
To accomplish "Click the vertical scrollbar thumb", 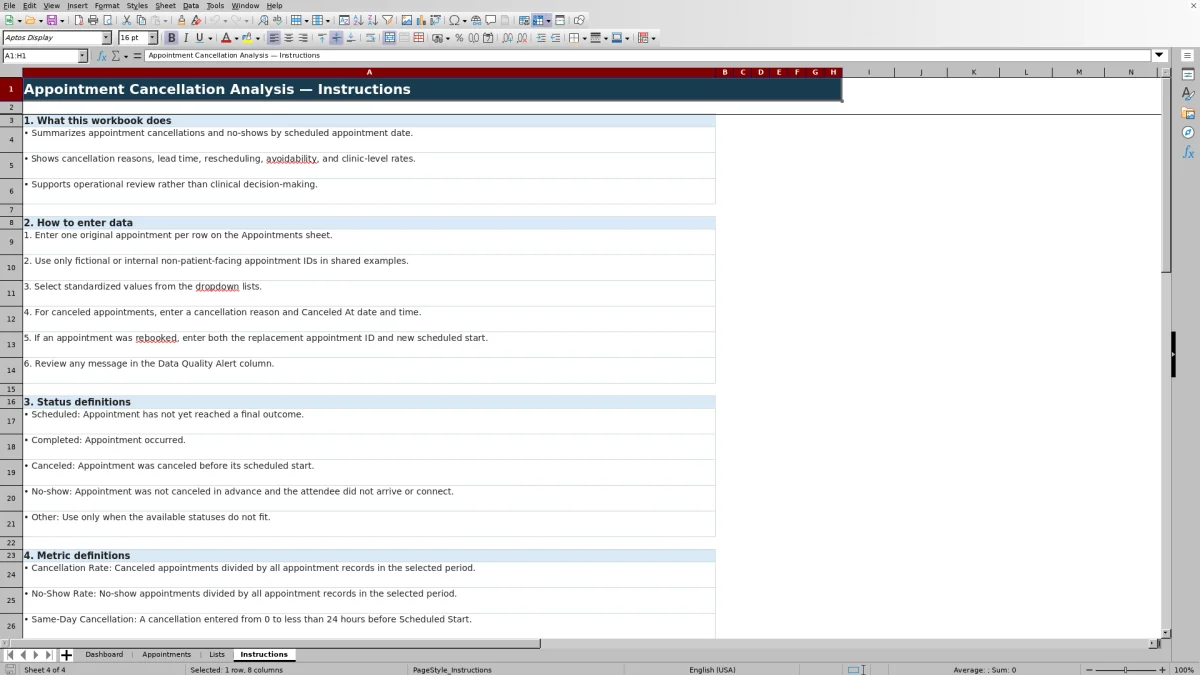I will click(1166, 175).
